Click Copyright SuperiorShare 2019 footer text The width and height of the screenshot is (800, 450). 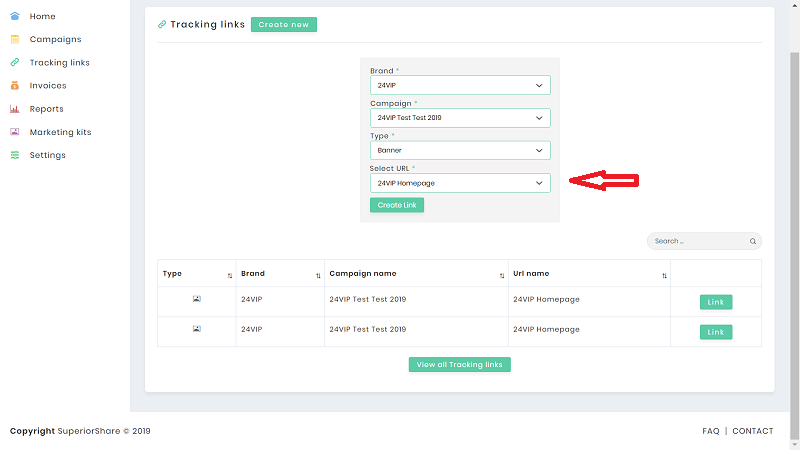pyautogui.click(x=80, y=431)
